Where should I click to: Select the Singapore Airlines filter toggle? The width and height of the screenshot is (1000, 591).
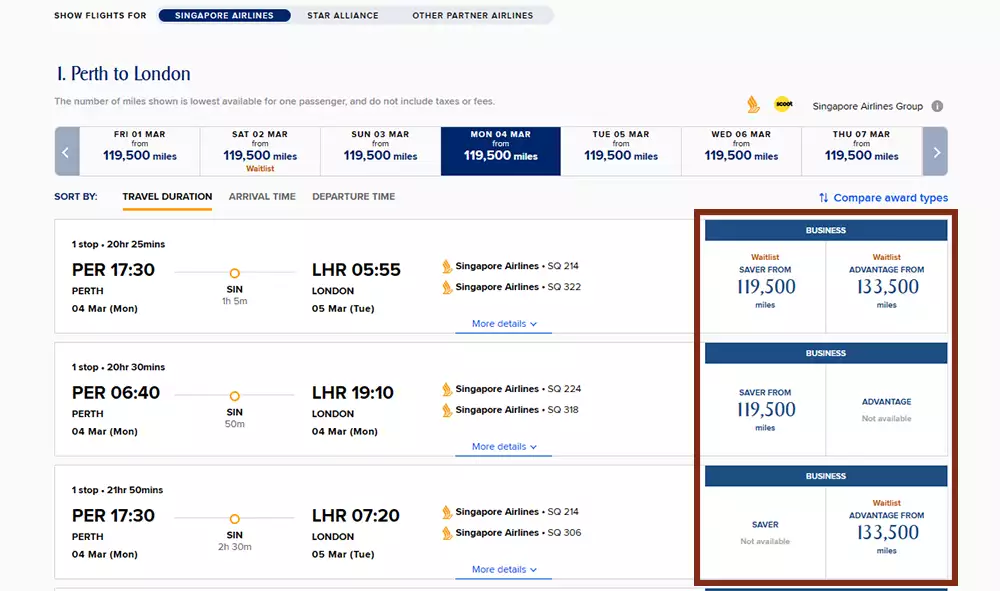point(223,16)
